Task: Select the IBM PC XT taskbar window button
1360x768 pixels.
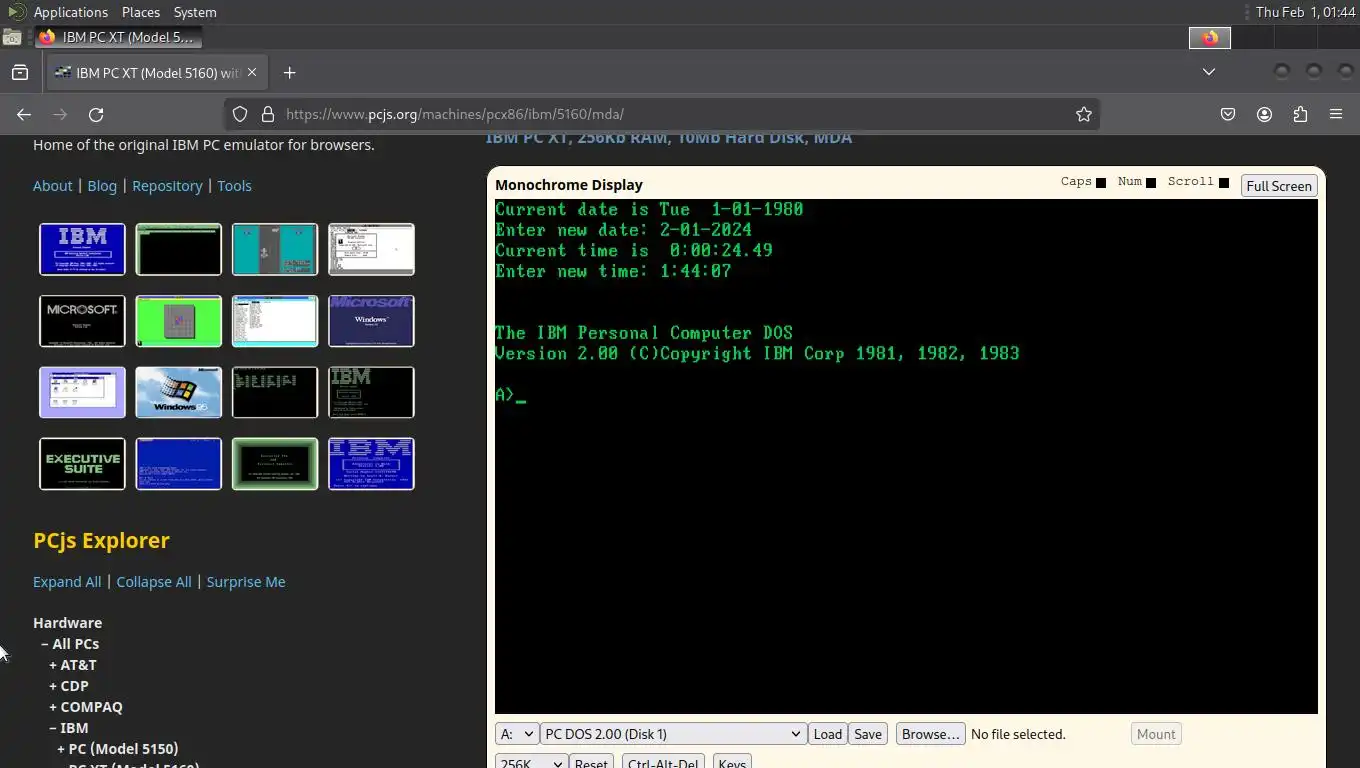Action: coord(118,37)
